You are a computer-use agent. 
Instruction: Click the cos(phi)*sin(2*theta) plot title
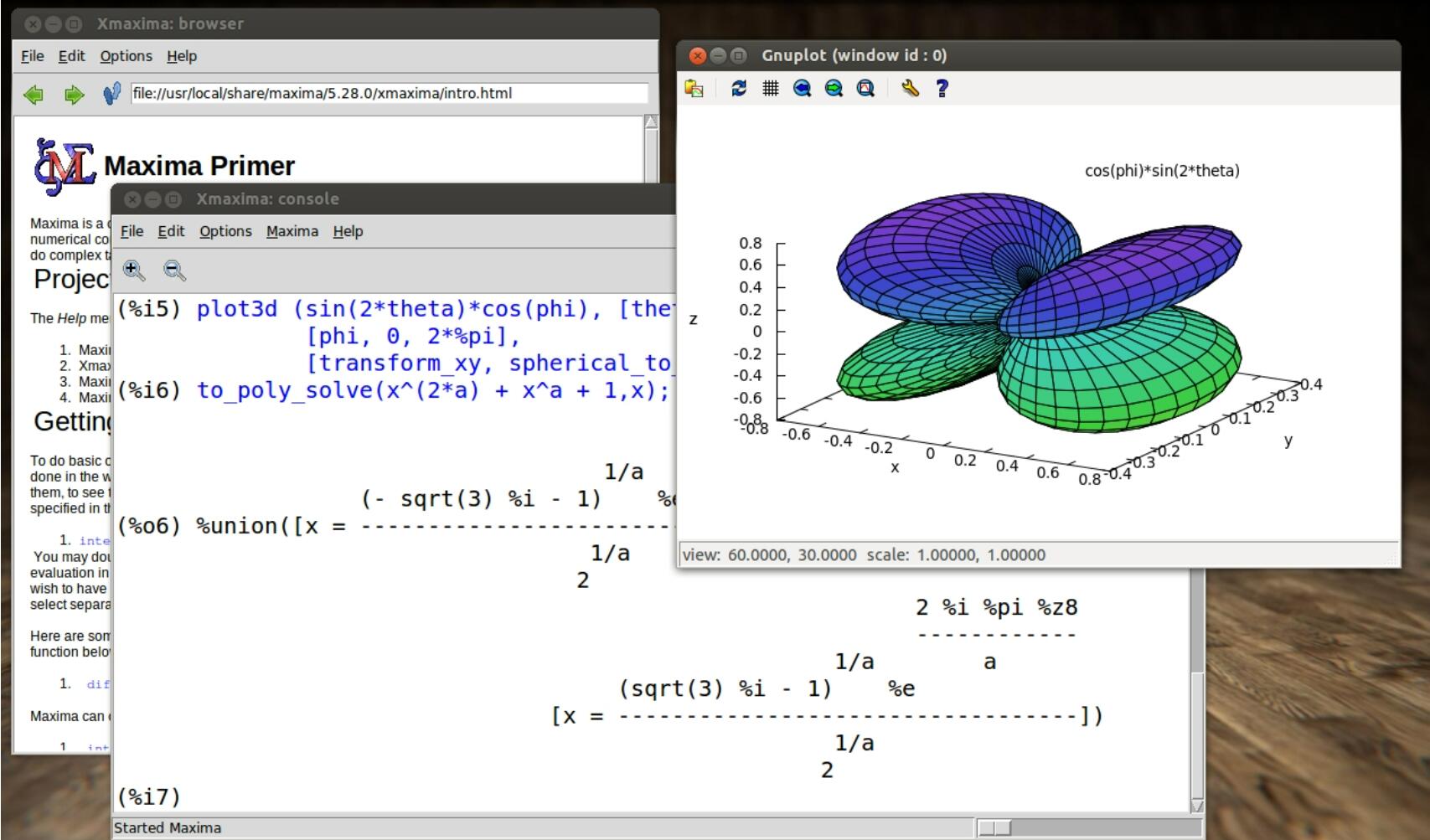(x=1162, y=171)
